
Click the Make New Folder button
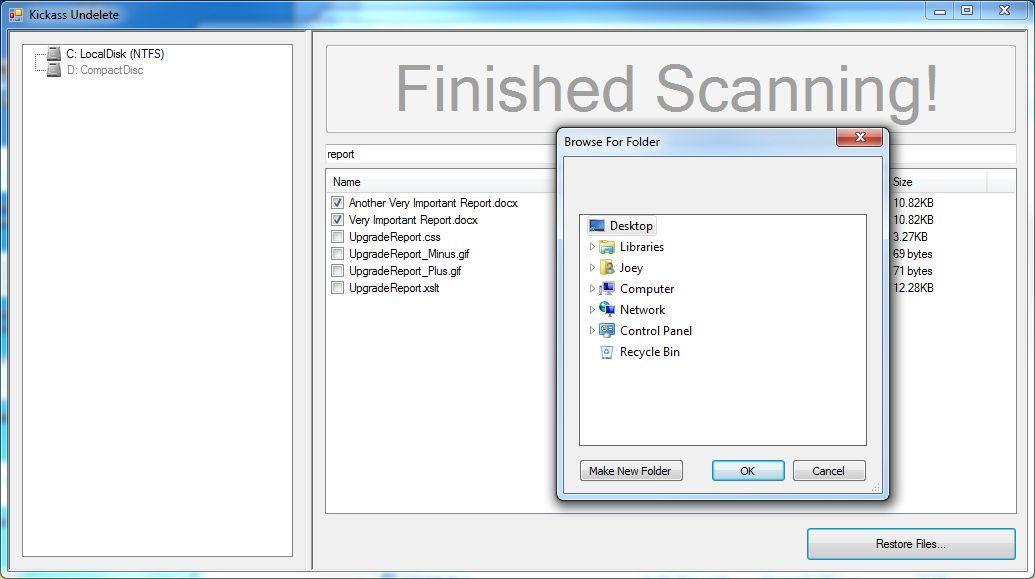pyautogui.click(x=631, y=471)
